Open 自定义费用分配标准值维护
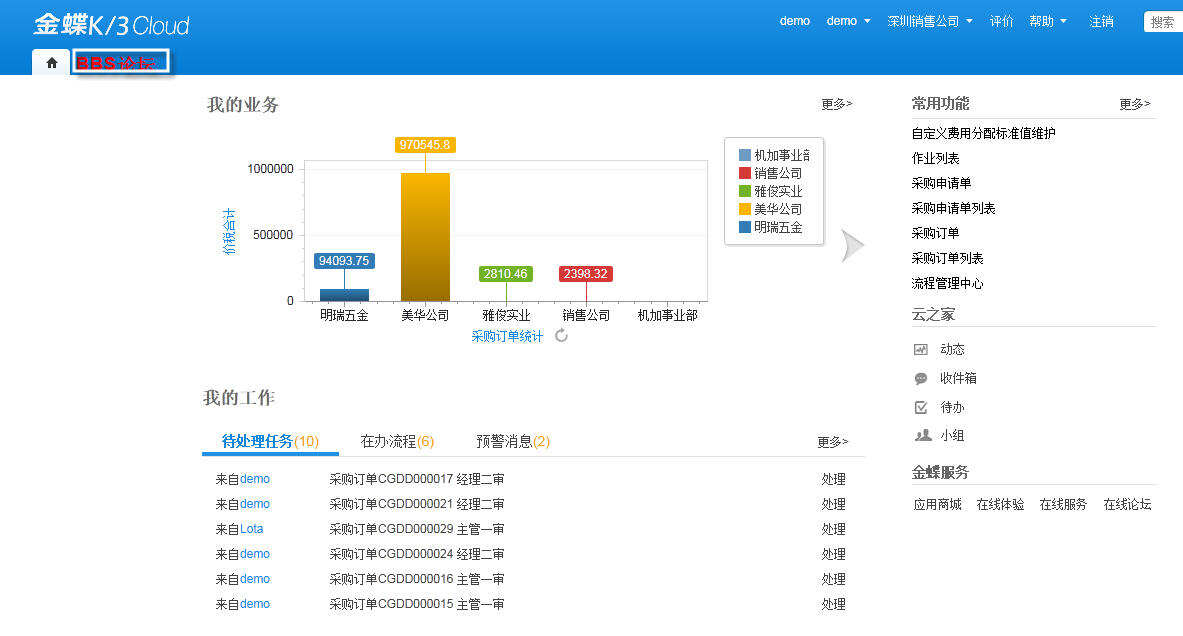 pos(983,134)
